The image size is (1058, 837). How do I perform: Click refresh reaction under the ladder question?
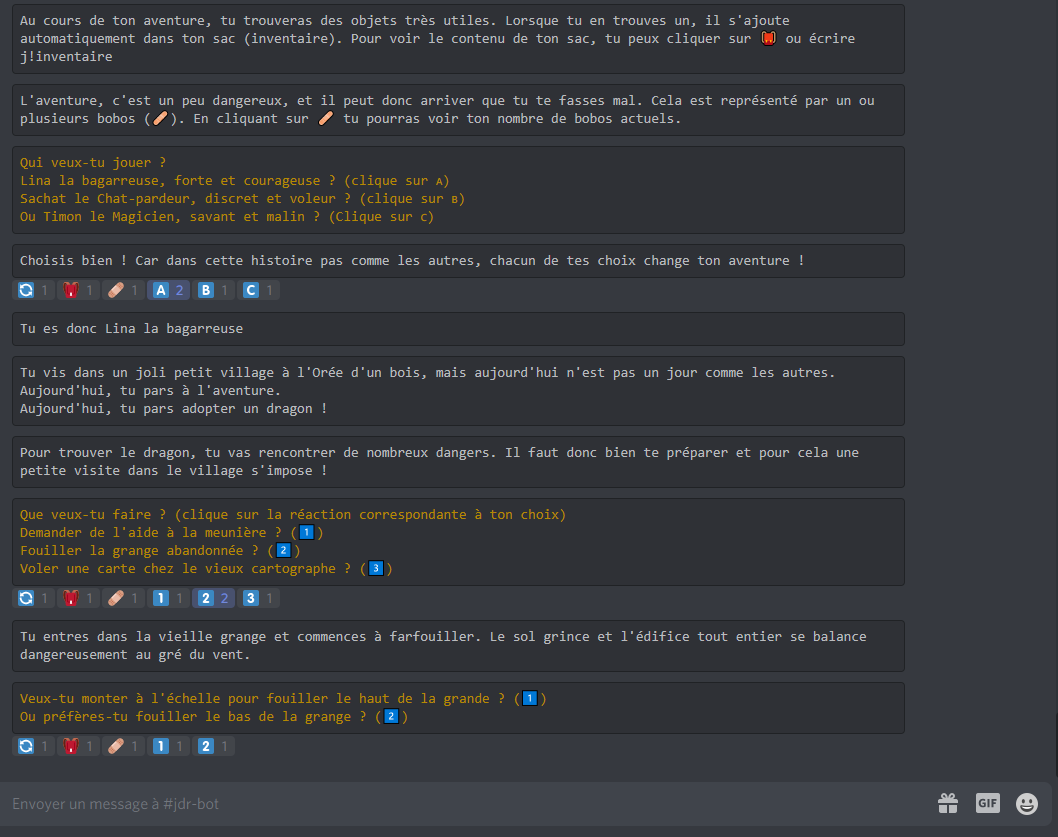[33, 746]
